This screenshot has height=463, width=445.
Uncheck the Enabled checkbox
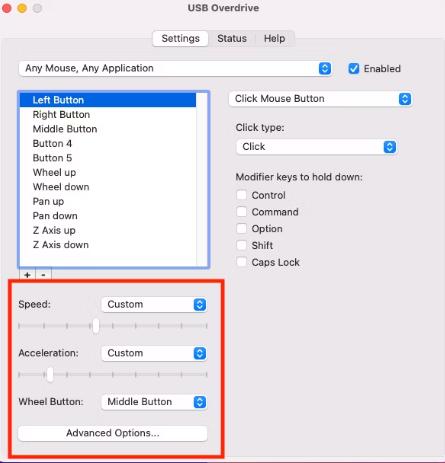tap(353, 69)
